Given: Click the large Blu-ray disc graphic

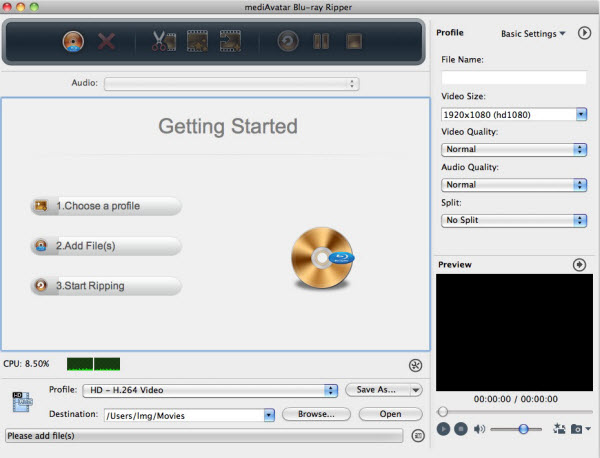Looking at the screenshot, I should (323, 258).
